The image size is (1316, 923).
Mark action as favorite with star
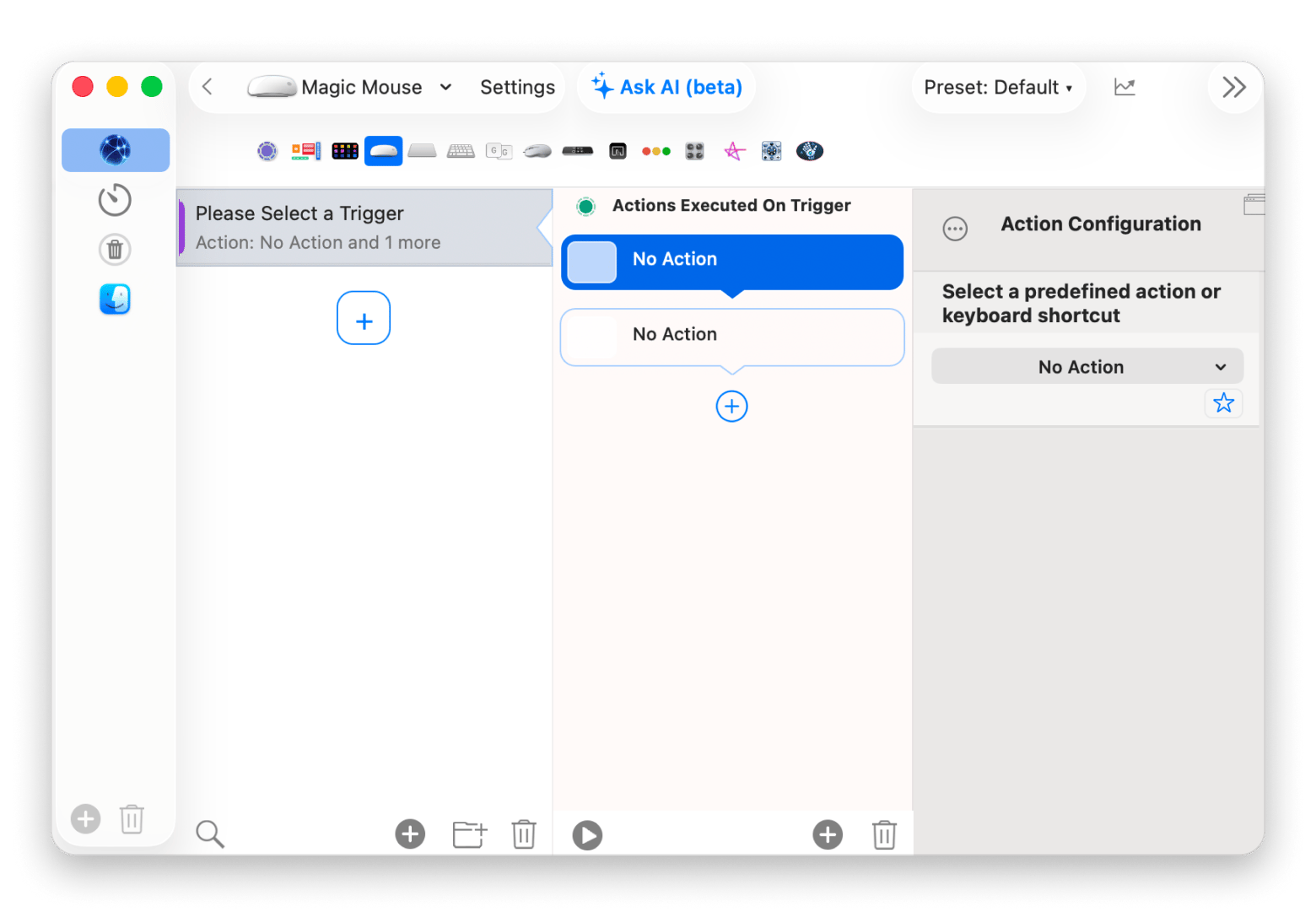click(x=1223, y=403)
